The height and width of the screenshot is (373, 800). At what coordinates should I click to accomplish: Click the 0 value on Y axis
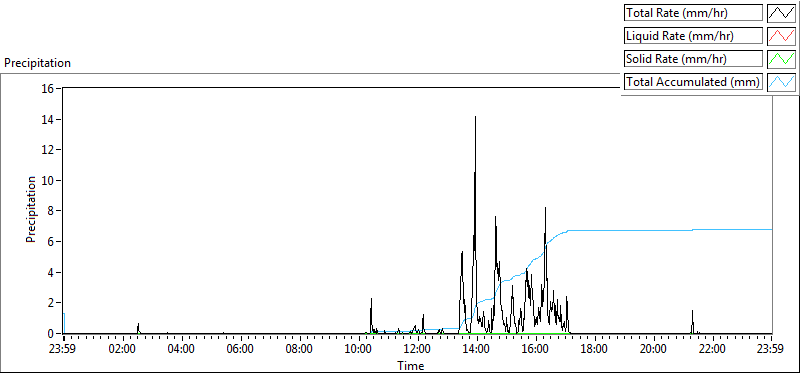click(x=51, y=334)
